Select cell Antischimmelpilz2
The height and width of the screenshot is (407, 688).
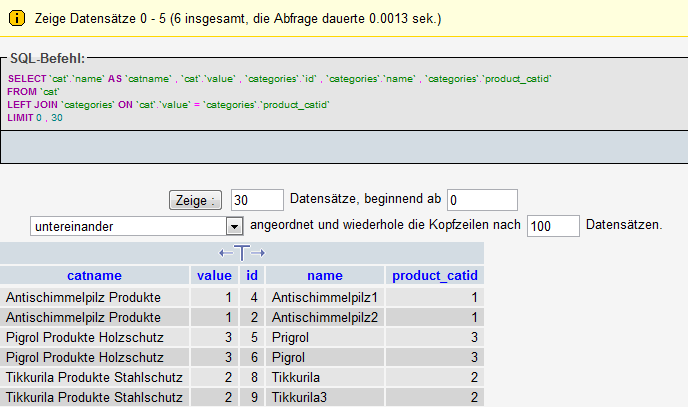coord(325,317)
